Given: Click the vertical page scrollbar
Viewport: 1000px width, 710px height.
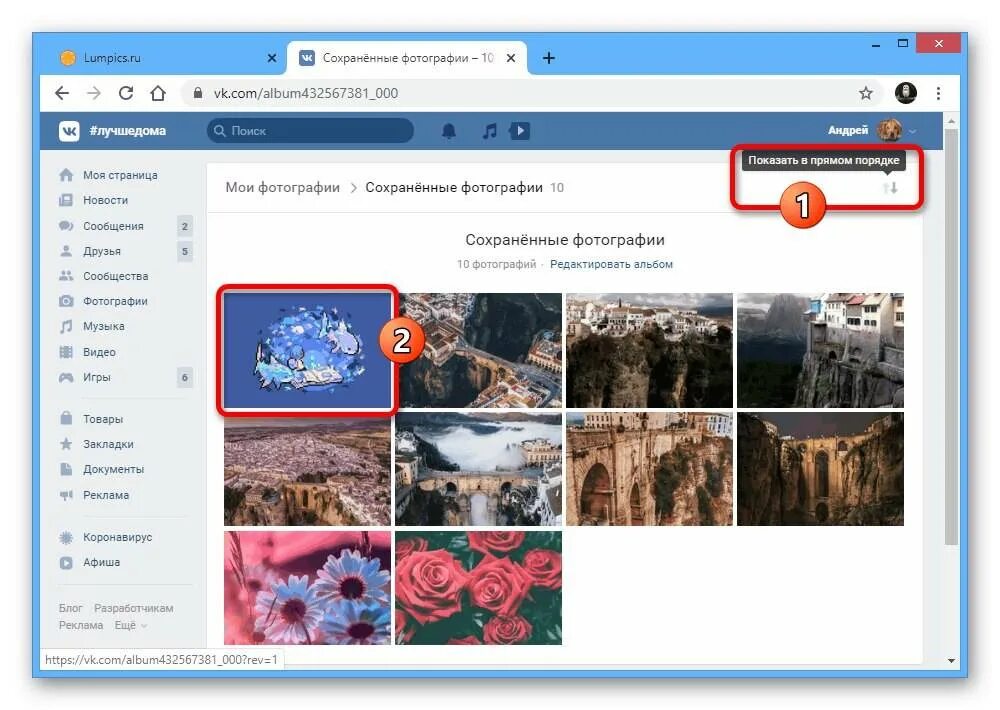Looking at the screenshot, I should (x=951, y=338).
